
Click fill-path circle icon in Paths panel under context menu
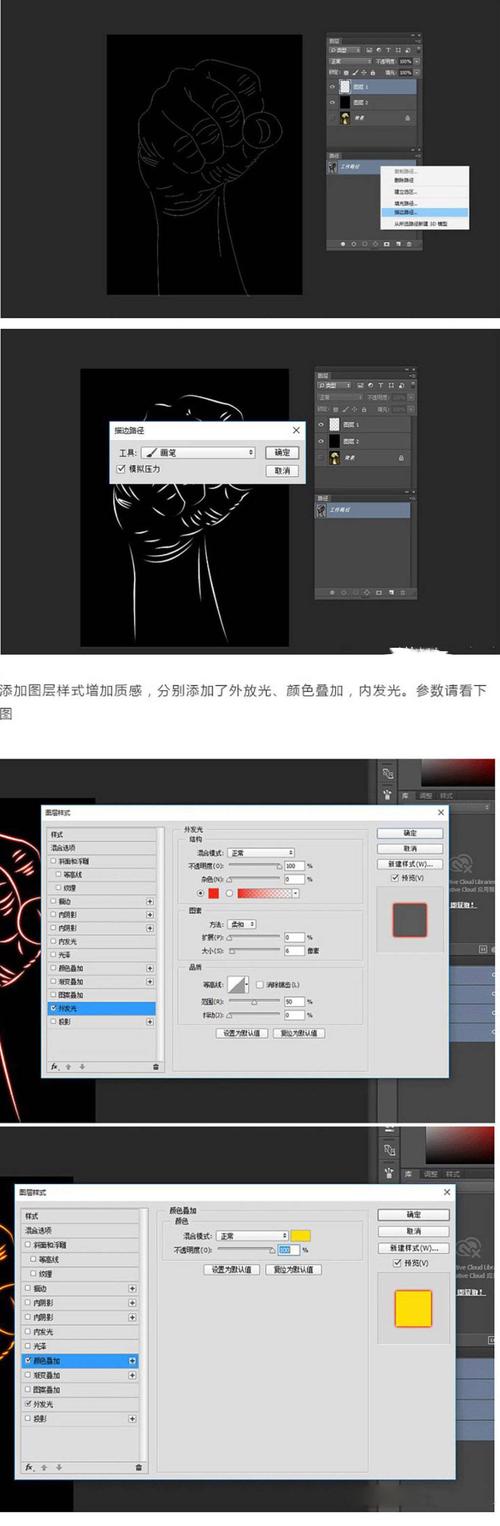pyautogui.click(x=344, y=243)
